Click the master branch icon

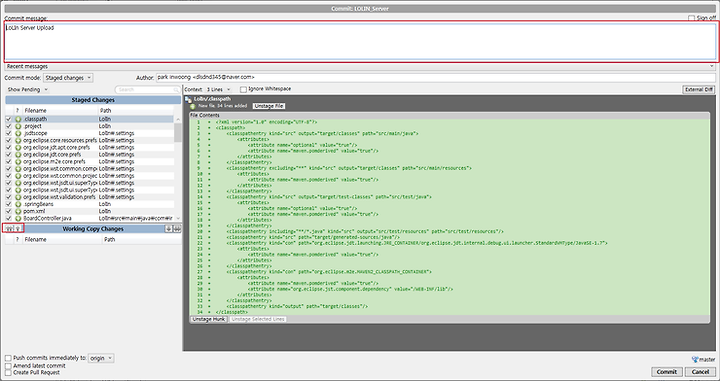[x=695, y=359]
